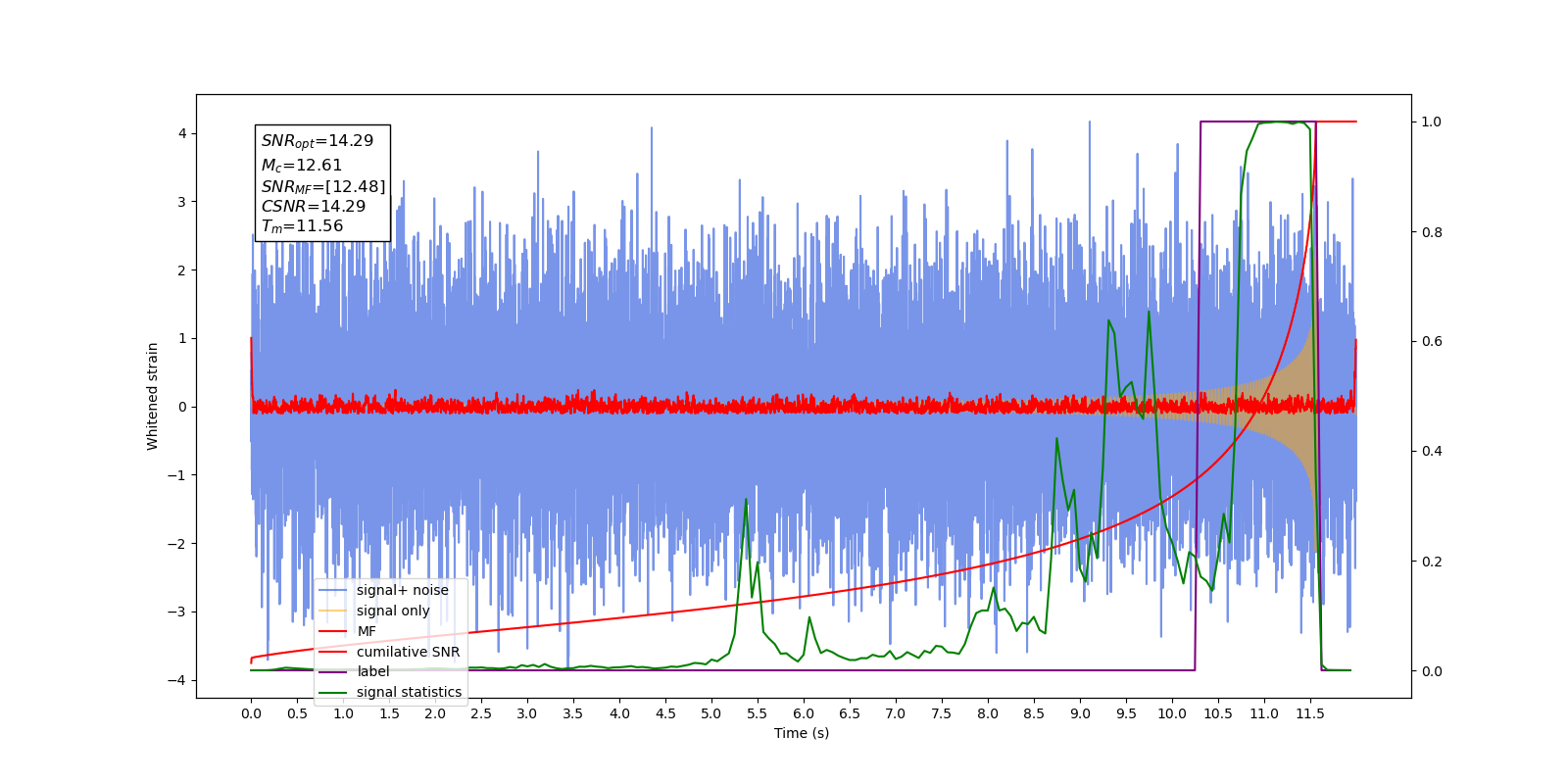Click the 0.0 tick on right axis

point(1432,671)
